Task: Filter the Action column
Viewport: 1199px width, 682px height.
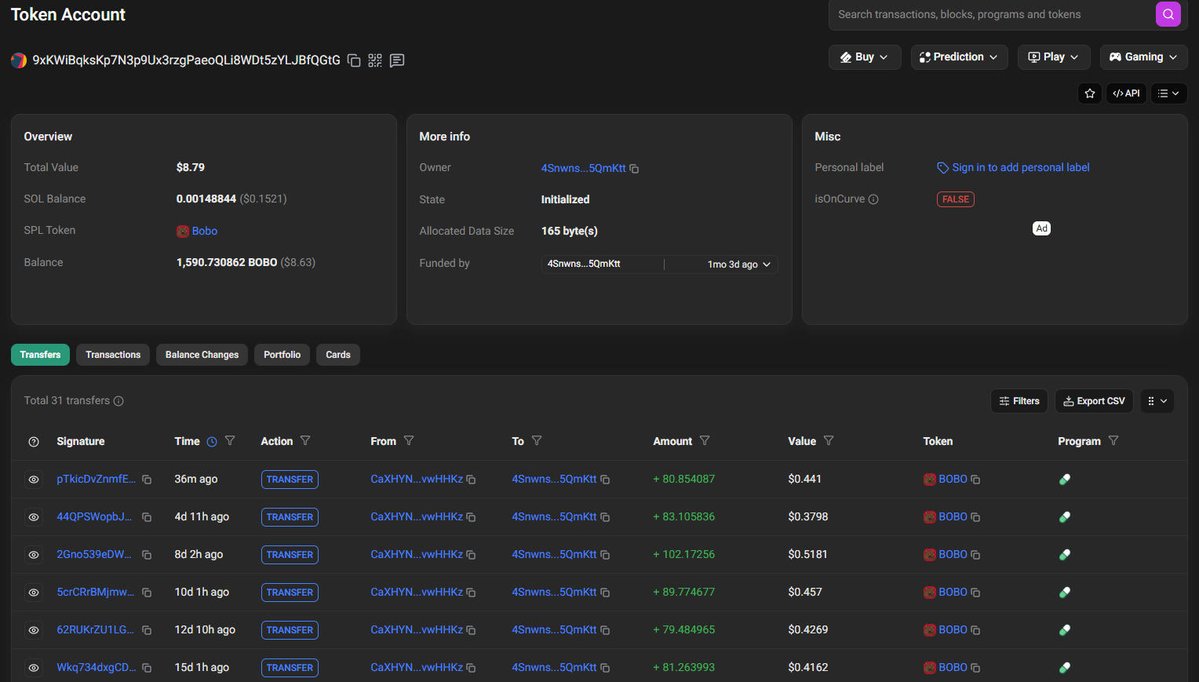Action: pyautogui.click(x=305, y=441)
